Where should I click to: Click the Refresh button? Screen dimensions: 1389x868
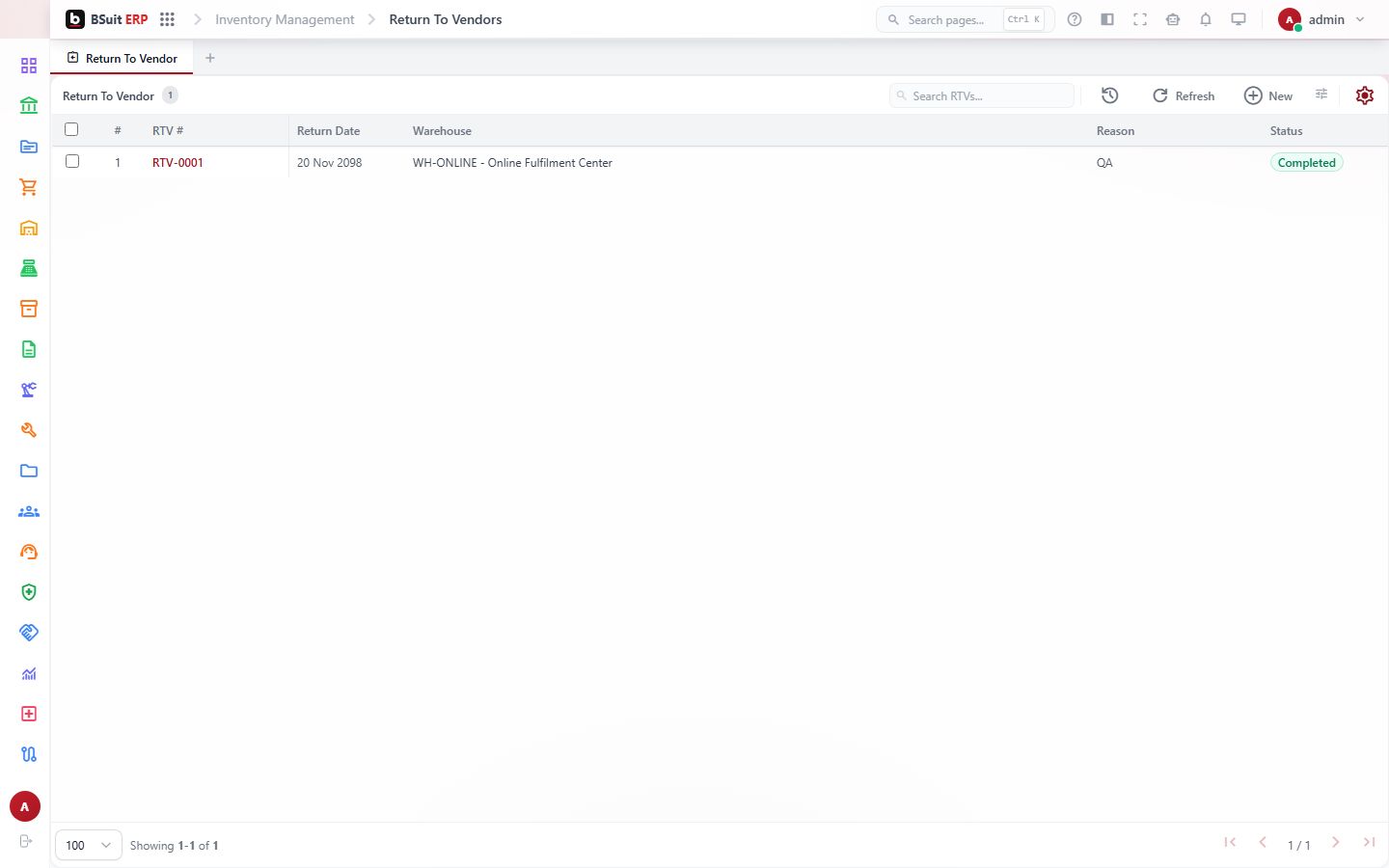pos(1184,95)
